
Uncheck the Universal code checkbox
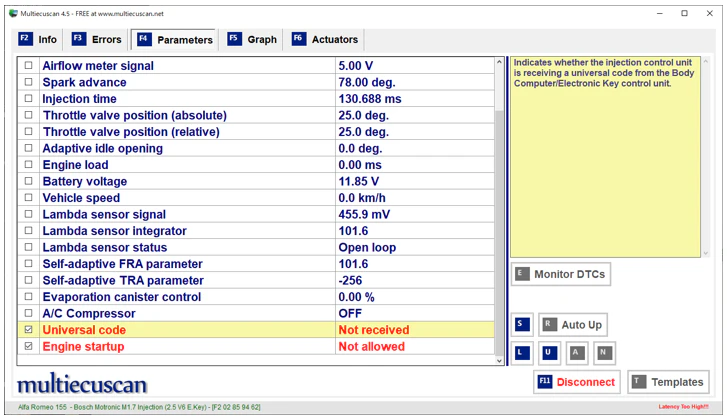tap(29, 330)
